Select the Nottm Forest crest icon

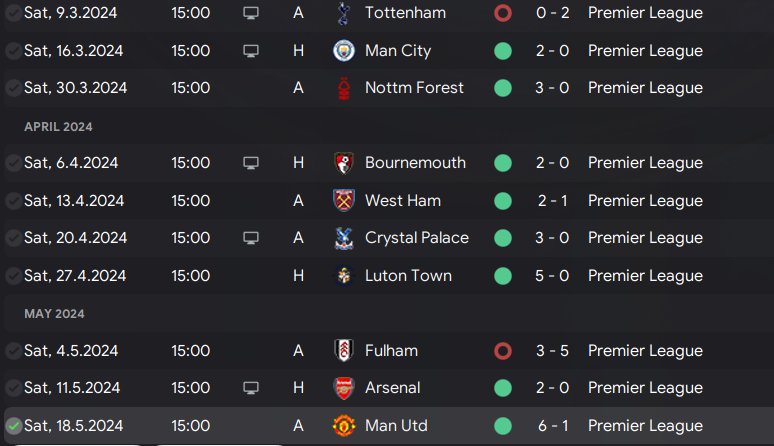point(344,88)
